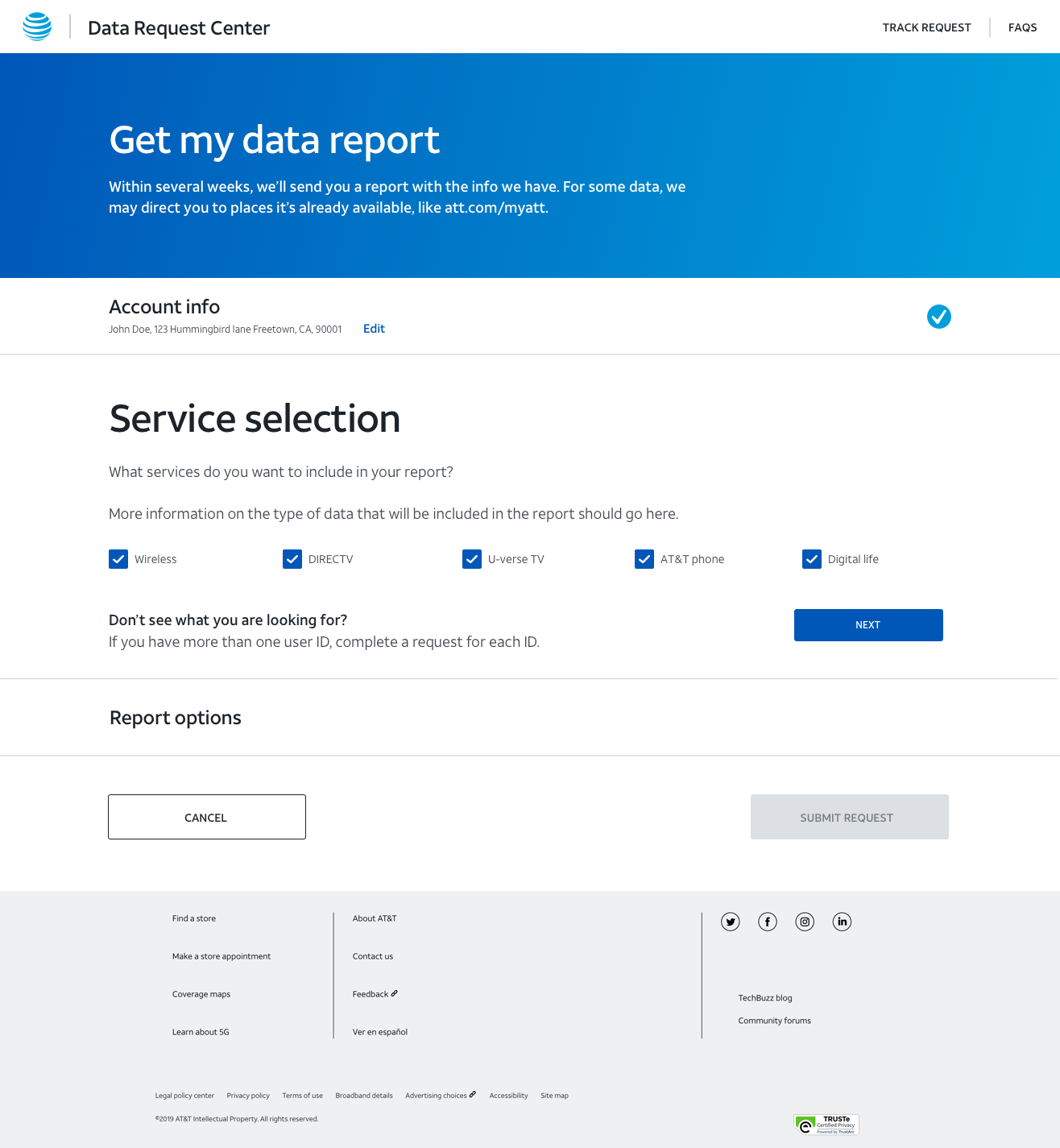This screenshot has height=1148, width=1060.
Task: Open Learn about 5G link
Action: tap(201, 1032)
